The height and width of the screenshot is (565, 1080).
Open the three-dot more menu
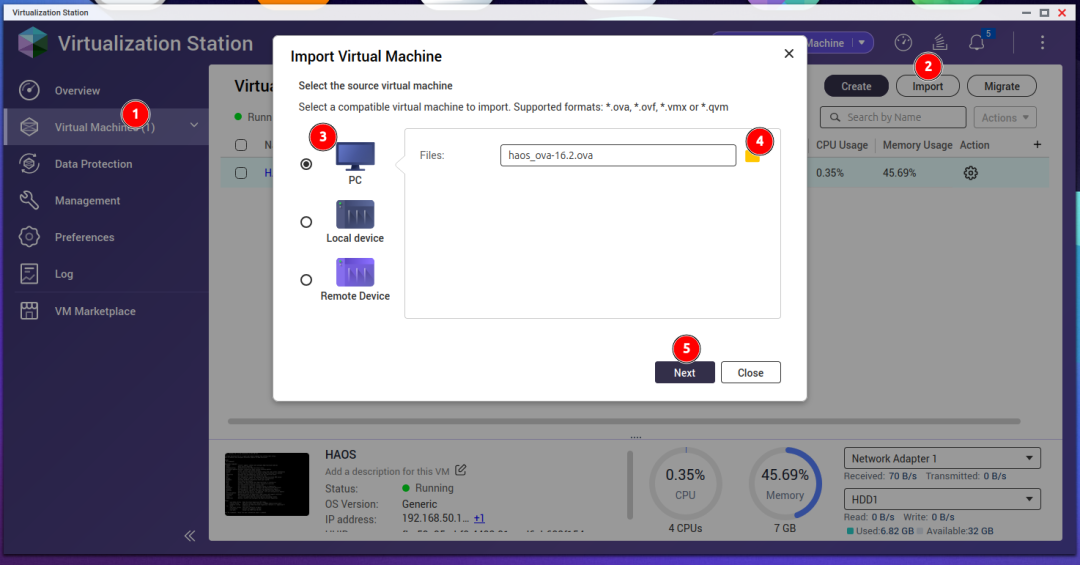[x=1042, y=43]
